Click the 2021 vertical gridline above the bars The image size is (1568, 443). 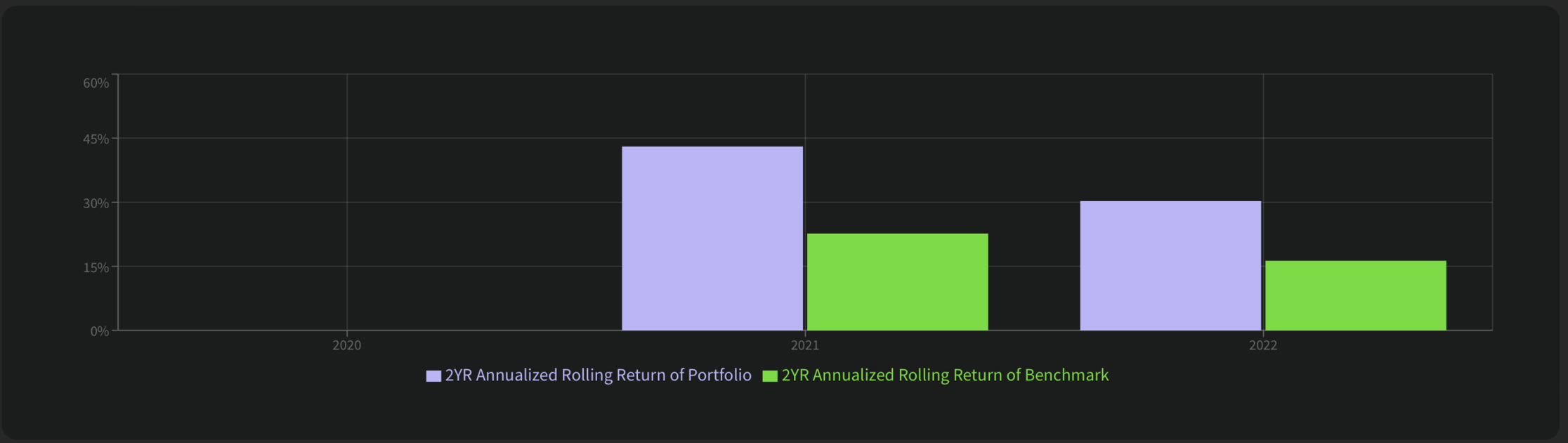(805, 105)
